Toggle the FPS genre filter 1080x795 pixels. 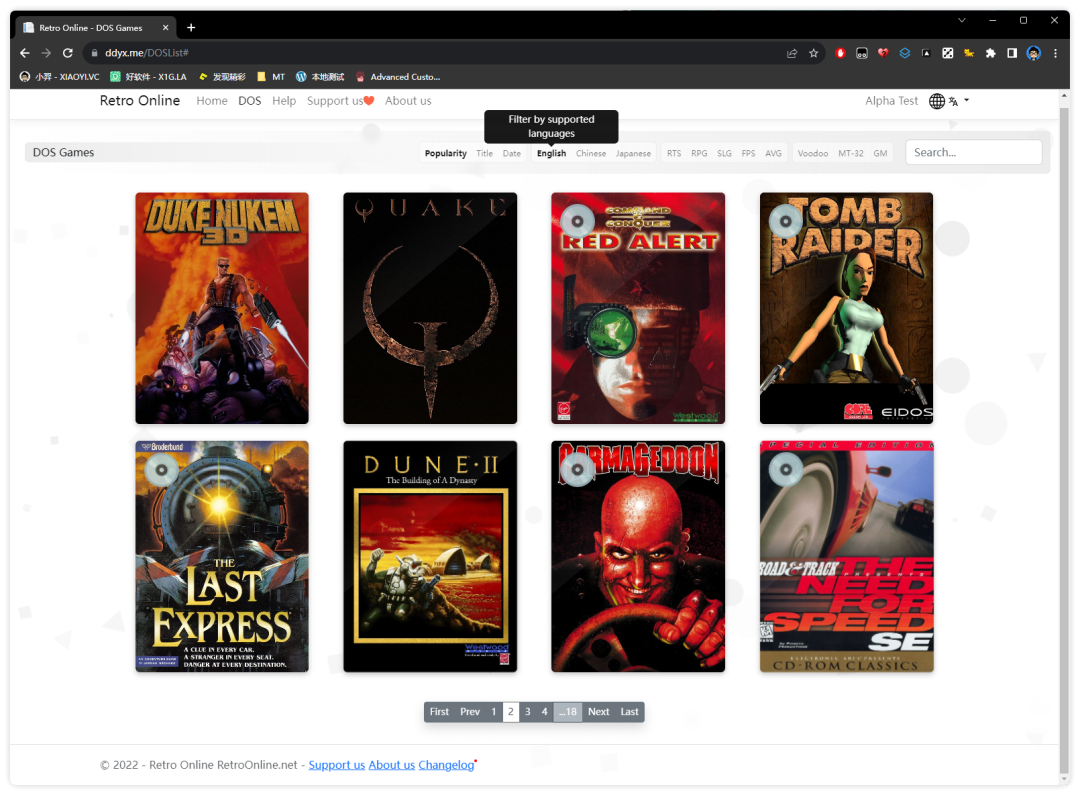coord(748,154)
